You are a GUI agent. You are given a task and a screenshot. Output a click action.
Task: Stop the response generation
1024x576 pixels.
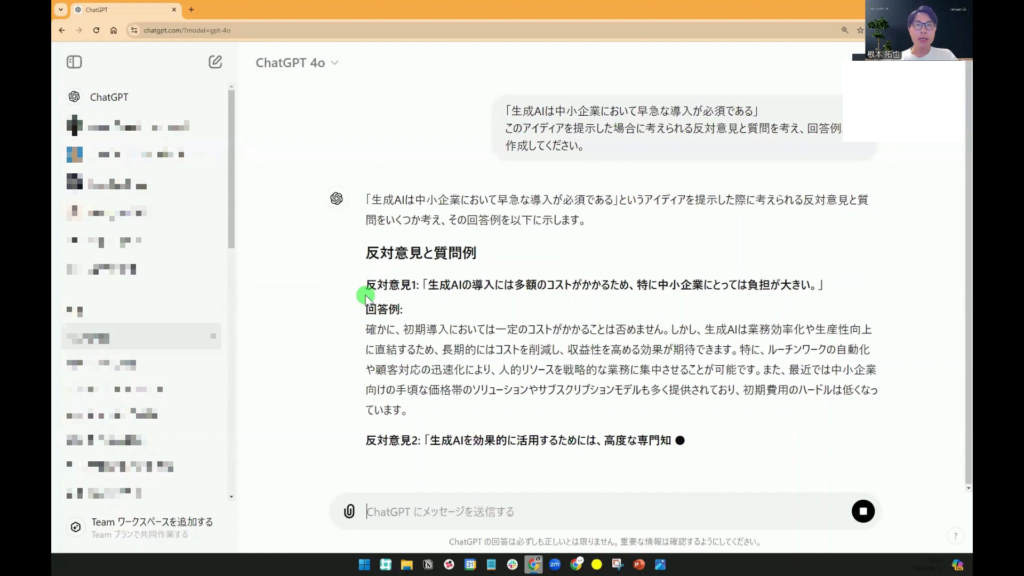(862, 511)
